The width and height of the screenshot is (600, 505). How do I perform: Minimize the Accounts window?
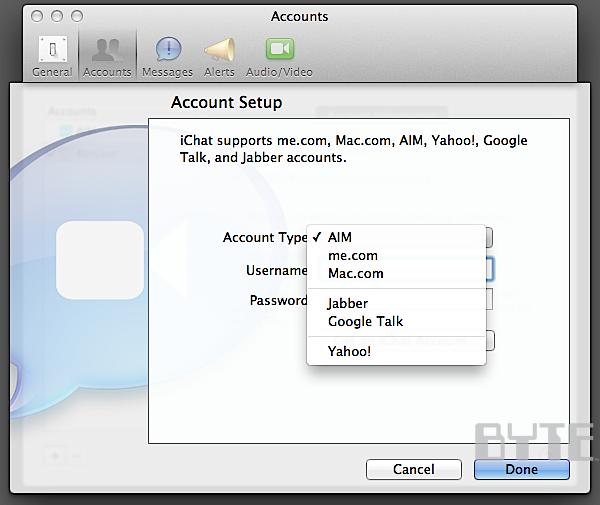(x=57, y=16)
